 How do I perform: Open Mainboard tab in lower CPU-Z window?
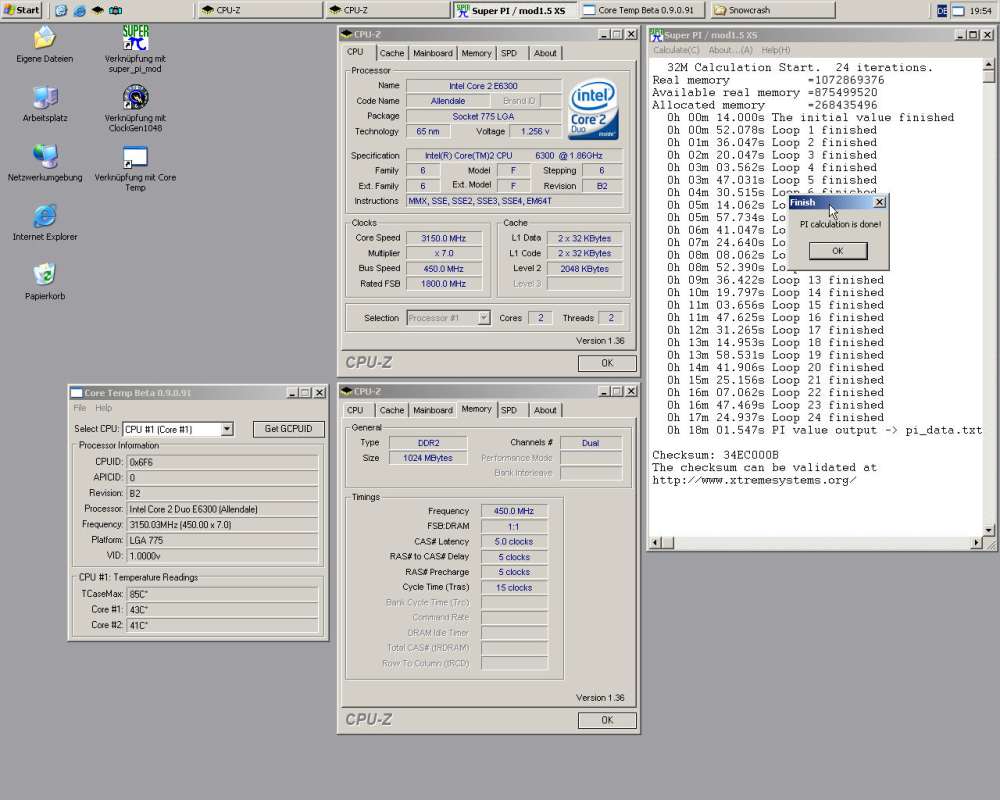pyautogui.click(x=432, y=410)
